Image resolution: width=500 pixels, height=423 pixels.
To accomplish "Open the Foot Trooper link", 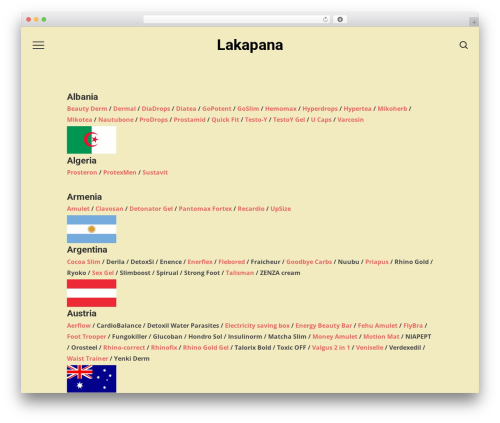I will [x=86, y=336].
